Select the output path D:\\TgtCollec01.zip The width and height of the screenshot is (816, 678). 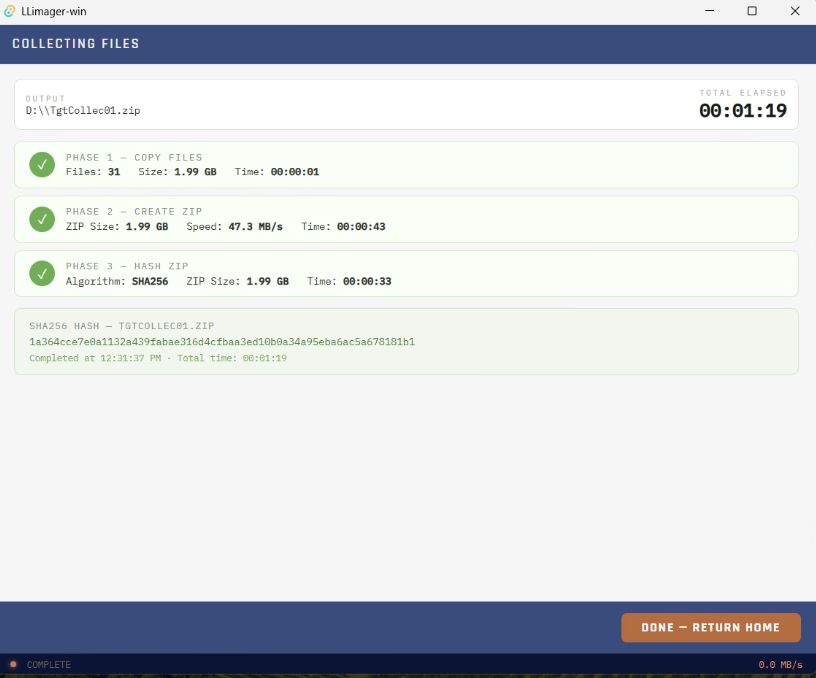coord(83,110)
